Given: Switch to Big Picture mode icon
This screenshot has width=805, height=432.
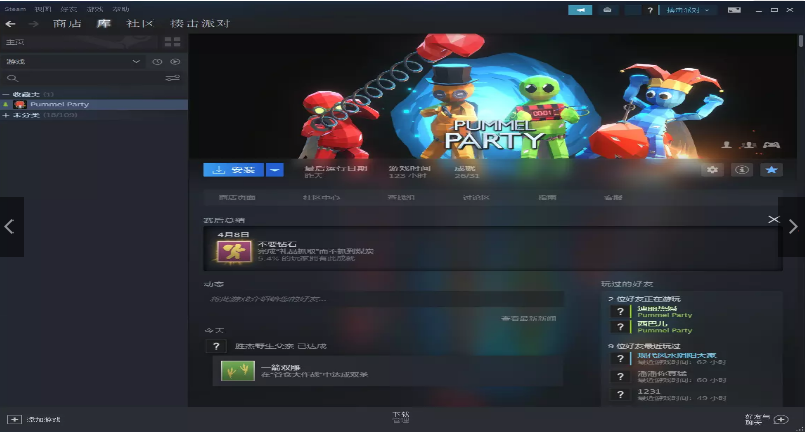Looking at the screenshot, I should [734, 10].
